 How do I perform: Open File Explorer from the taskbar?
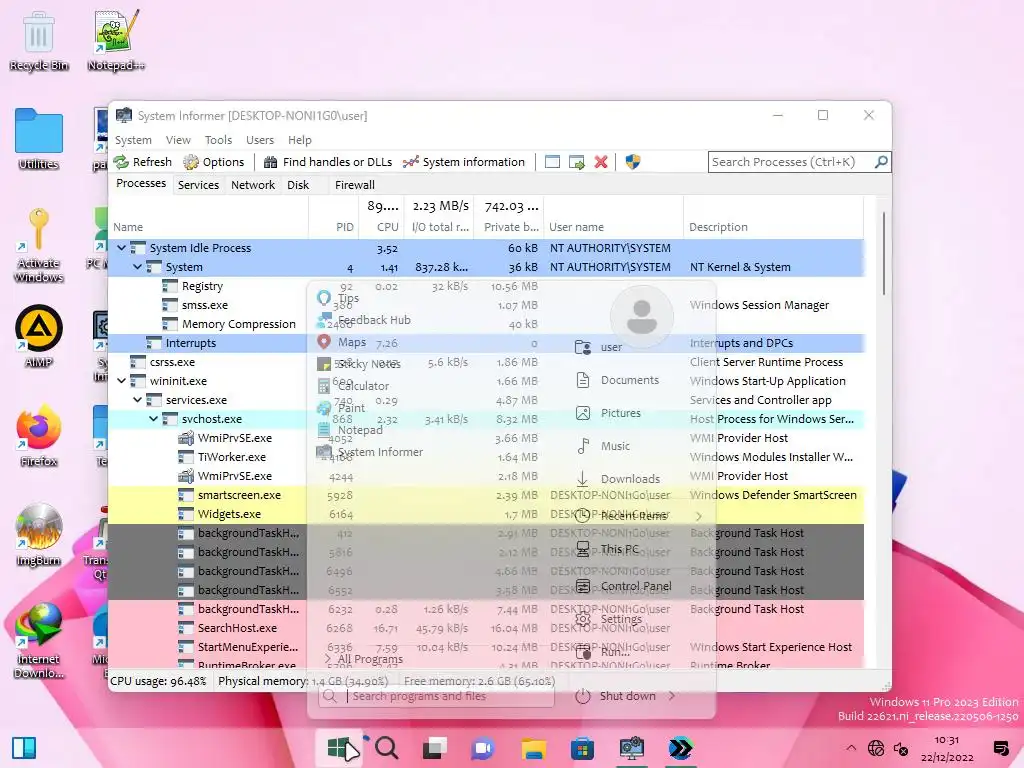point(533,748)
